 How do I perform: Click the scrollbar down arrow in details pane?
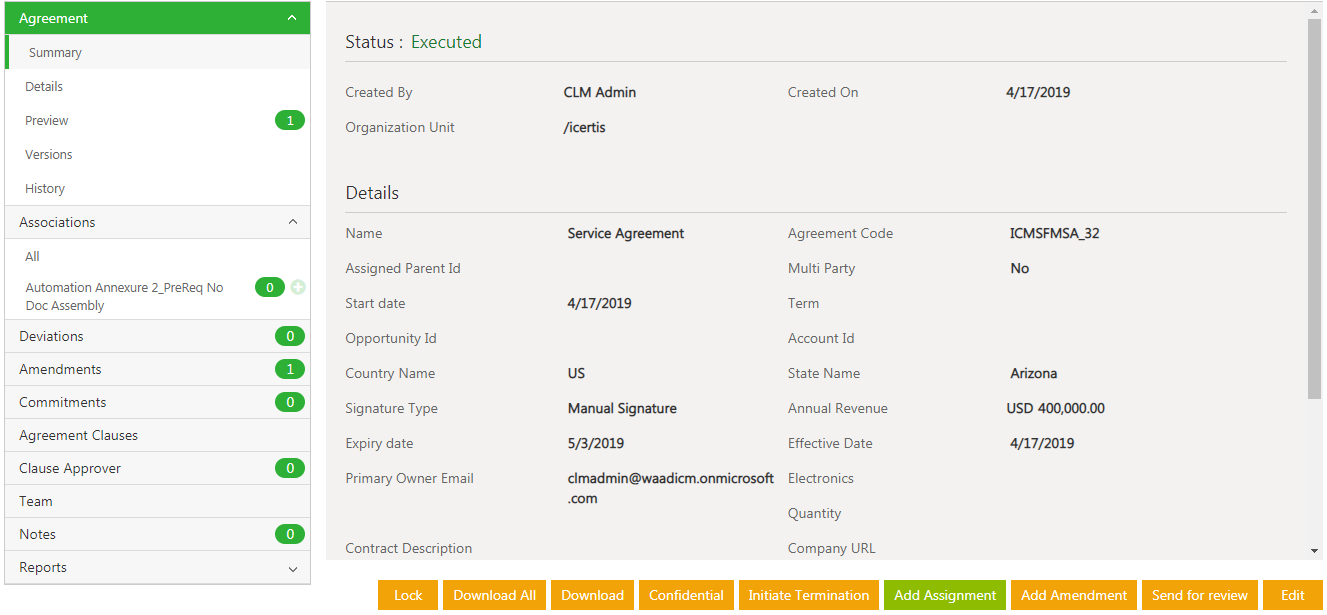pyautogui.click(x=1314, y=550)
